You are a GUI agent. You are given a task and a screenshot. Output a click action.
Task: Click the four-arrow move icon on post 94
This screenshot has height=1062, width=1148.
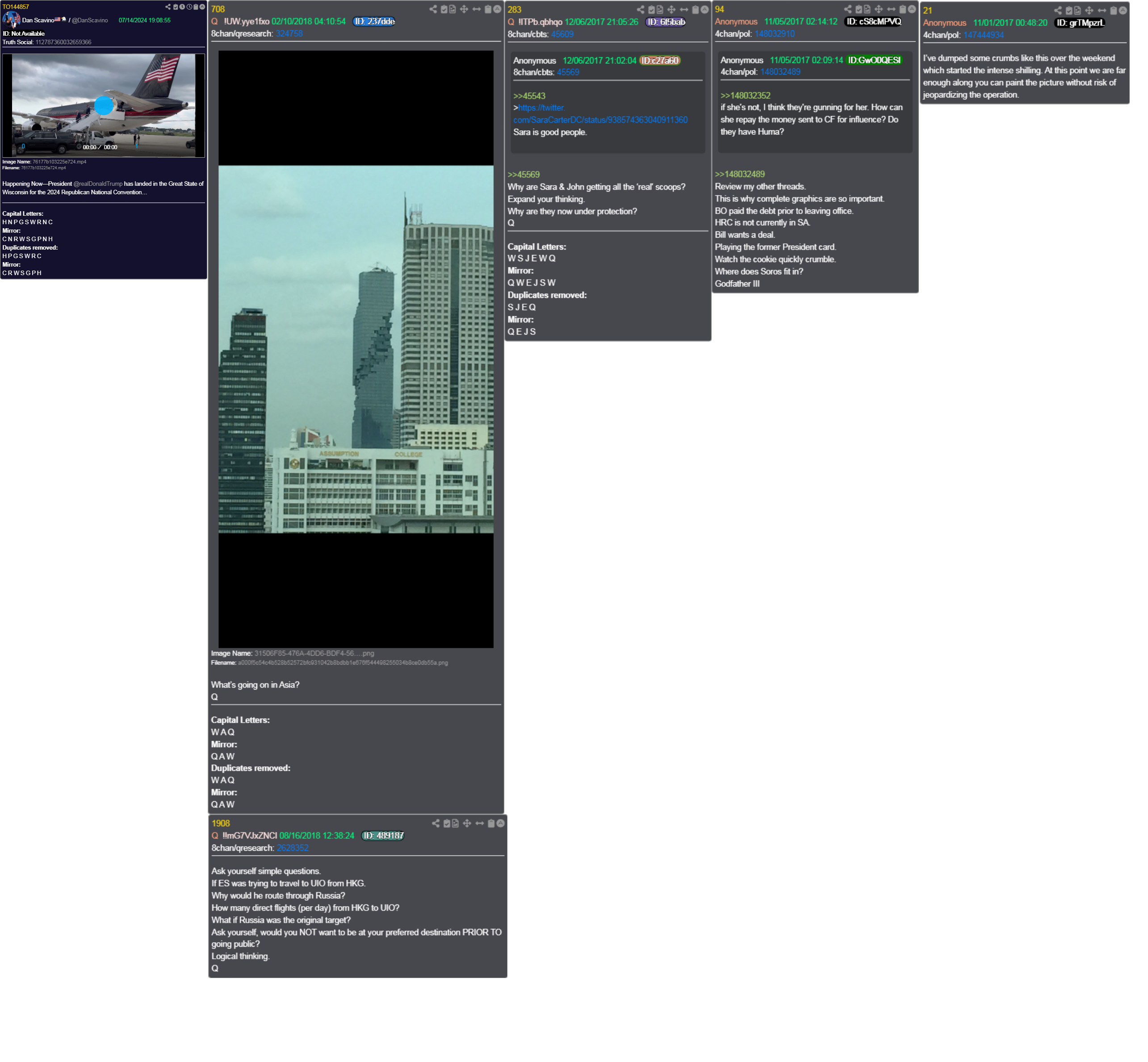tap(879, 9)
